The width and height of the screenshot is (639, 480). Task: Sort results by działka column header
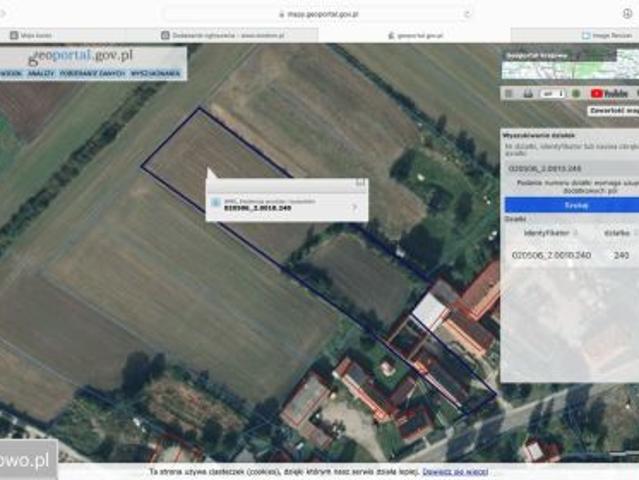[x=617, y=233]
